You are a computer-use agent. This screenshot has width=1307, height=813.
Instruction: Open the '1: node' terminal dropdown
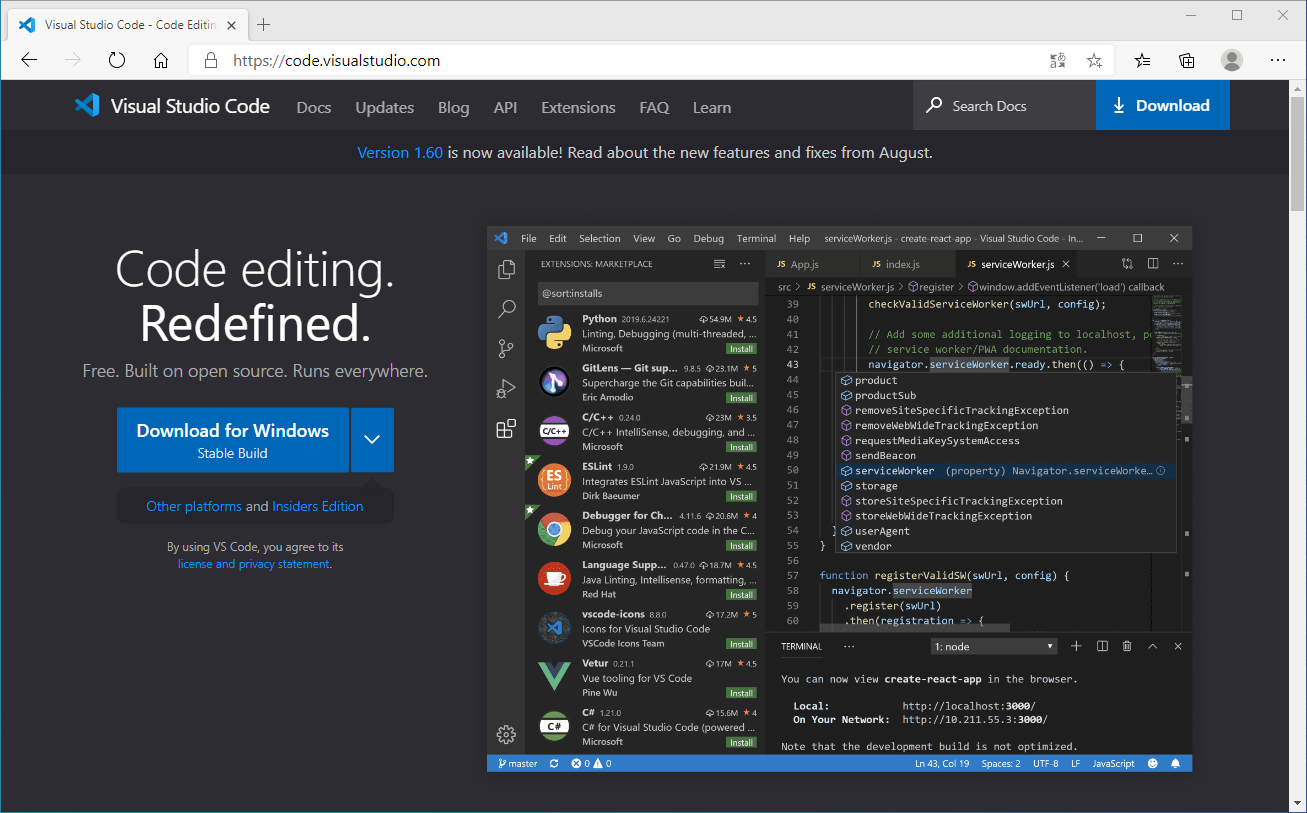click(x=994, y=647)
